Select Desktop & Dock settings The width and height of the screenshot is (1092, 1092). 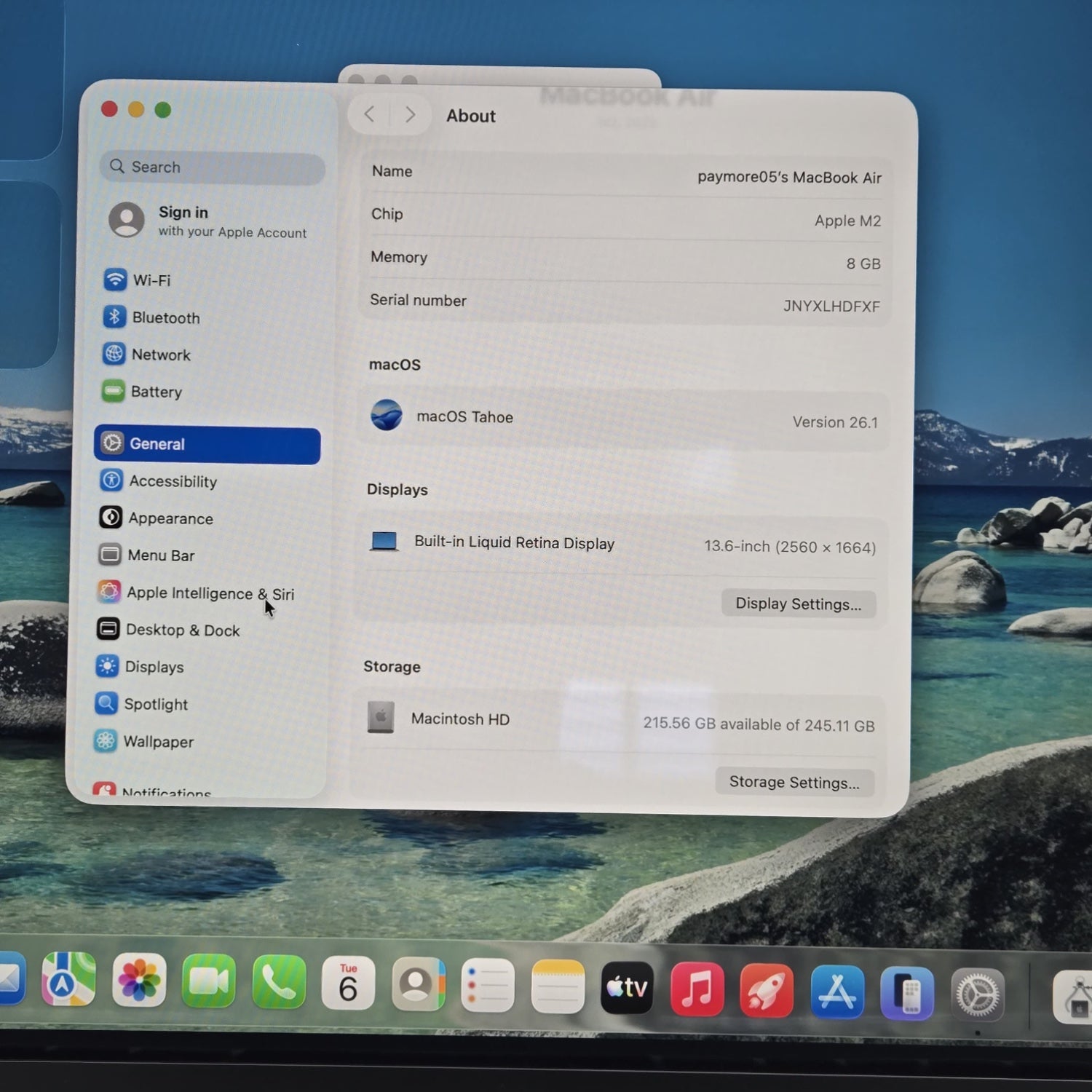click(x=182, y=630)
